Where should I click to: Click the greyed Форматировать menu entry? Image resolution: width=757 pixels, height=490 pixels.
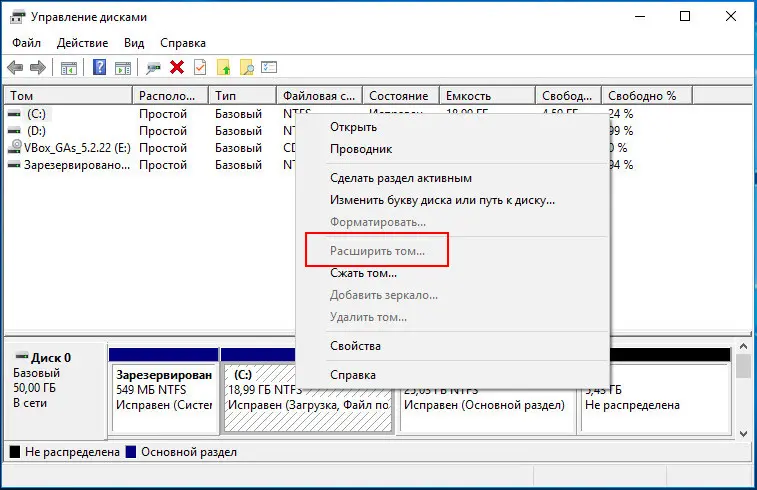point(452,222)
